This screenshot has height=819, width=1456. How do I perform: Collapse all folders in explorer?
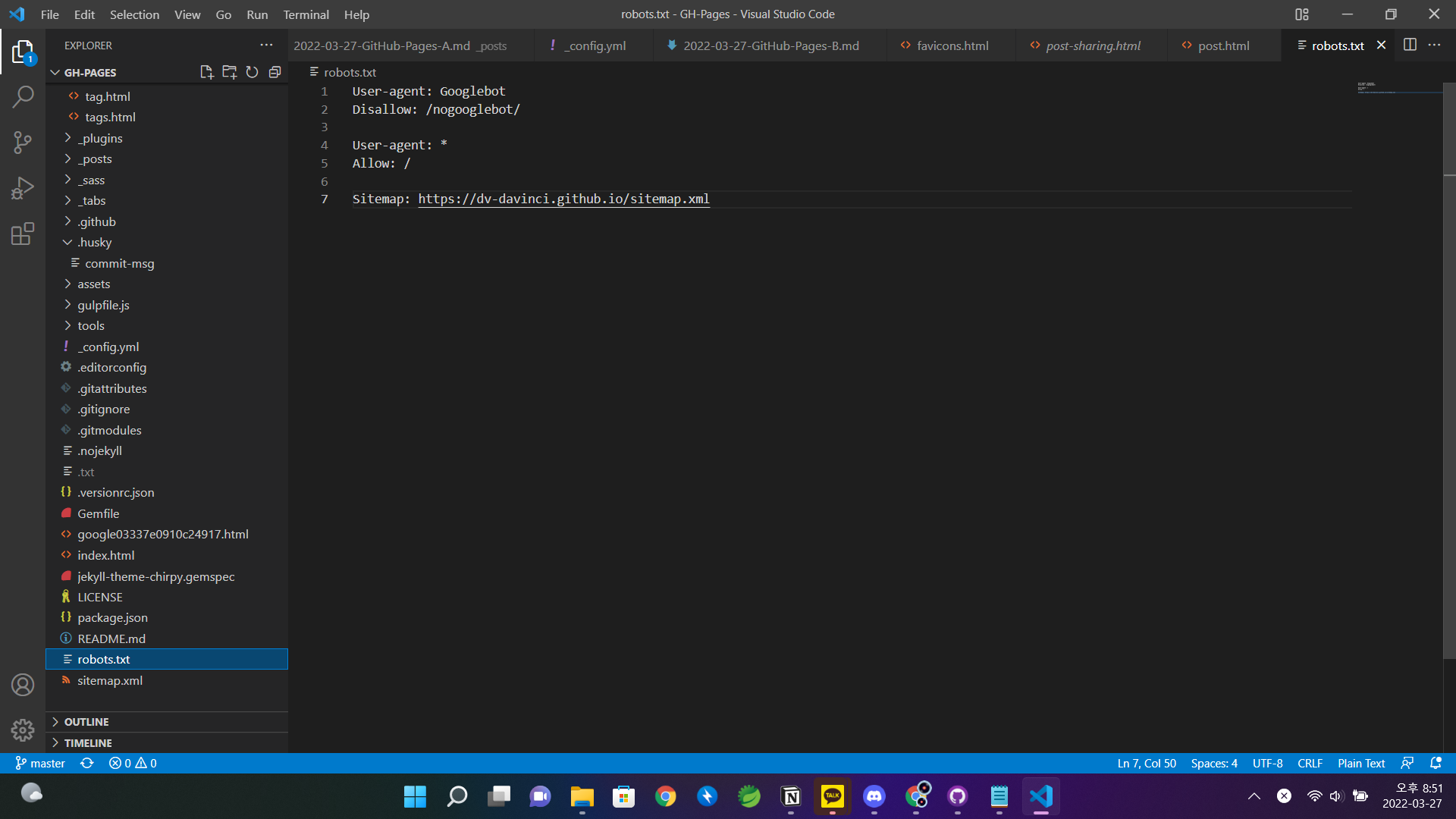(x=275, y=72)
